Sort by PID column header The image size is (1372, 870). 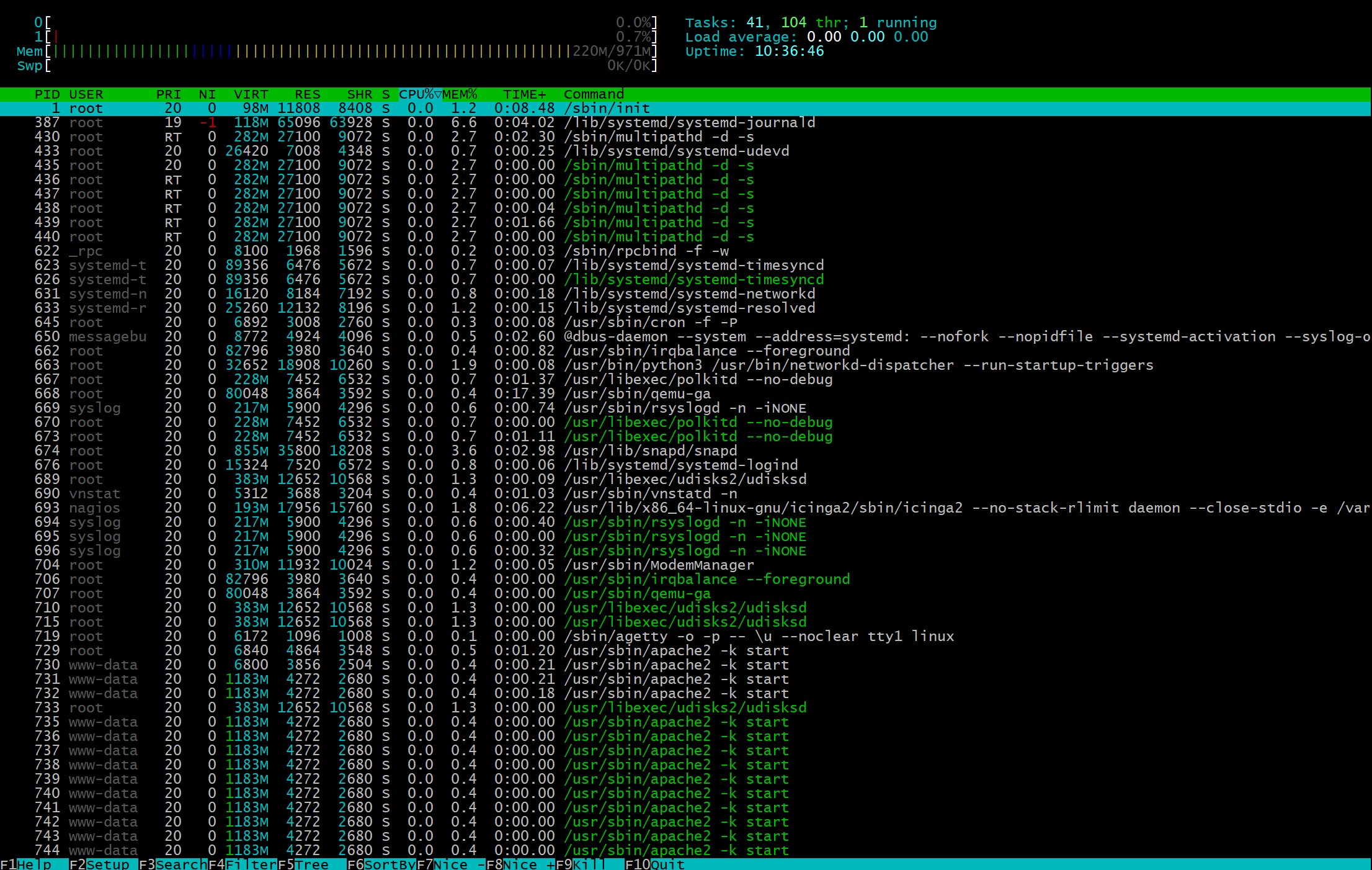tap(47, 94)
